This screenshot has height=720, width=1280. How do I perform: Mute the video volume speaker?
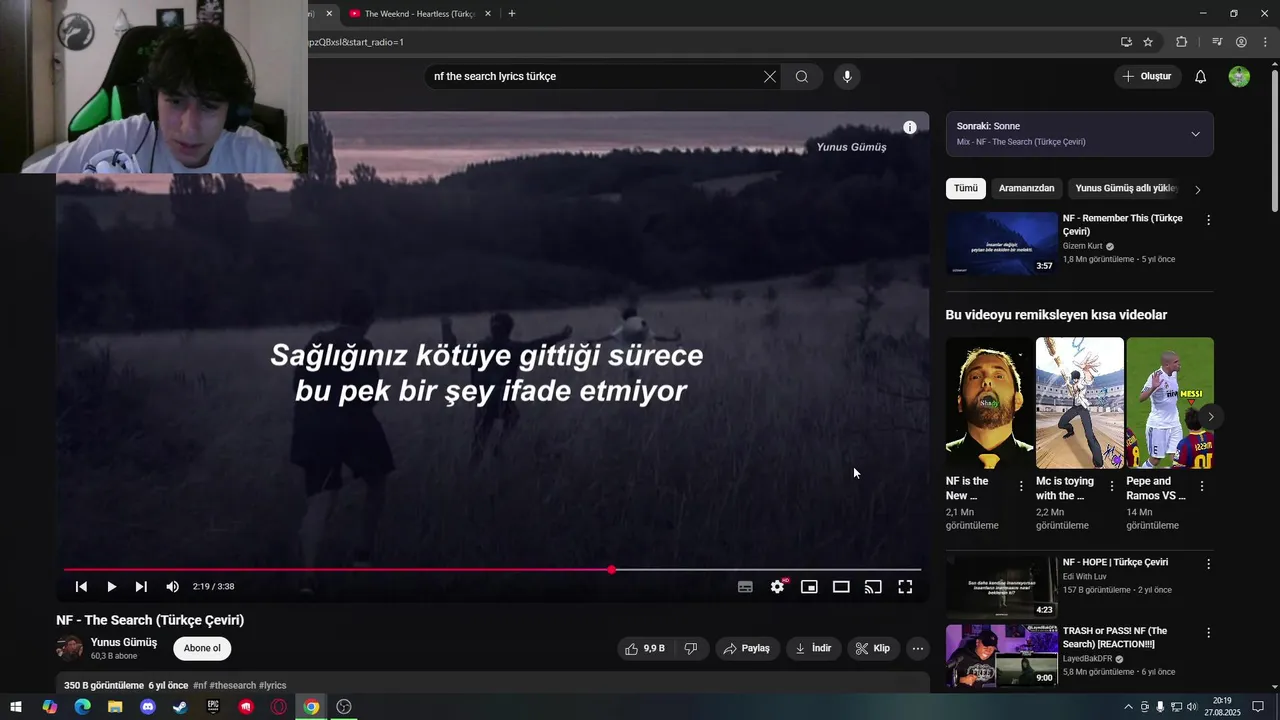pos(172,587)
